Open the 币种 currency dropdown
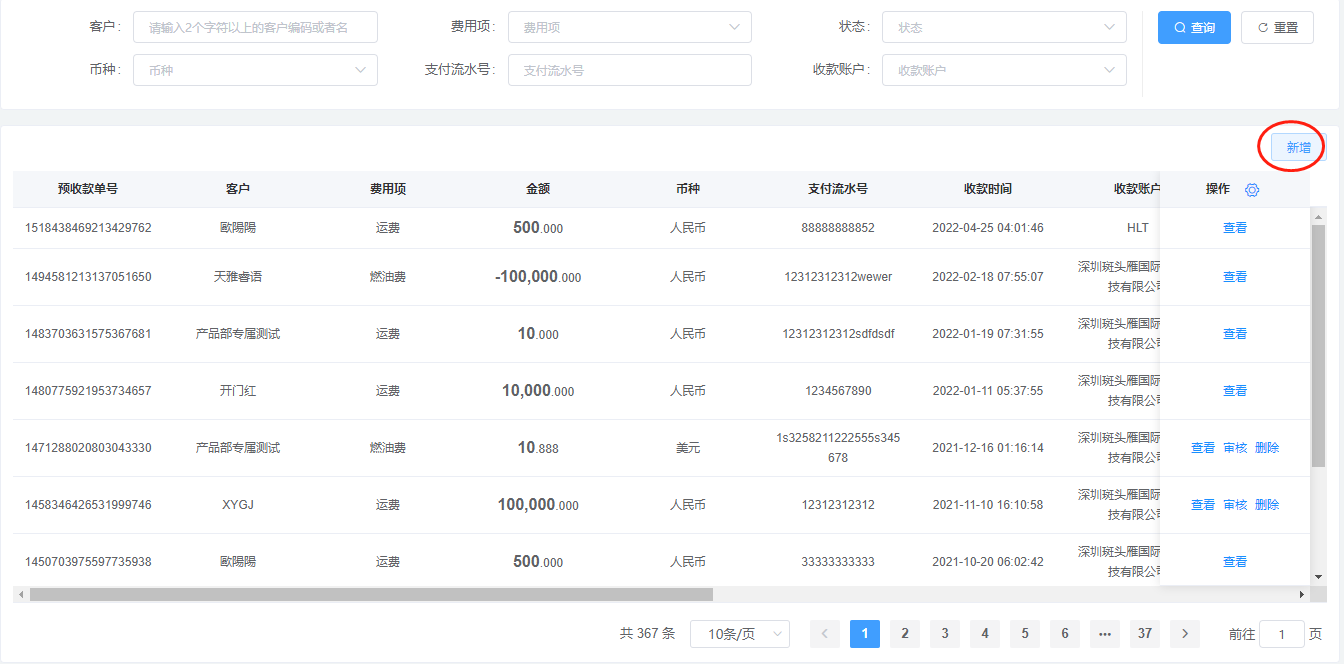Viewport: 1344px width, 664px height. click(x=255, y=70)
